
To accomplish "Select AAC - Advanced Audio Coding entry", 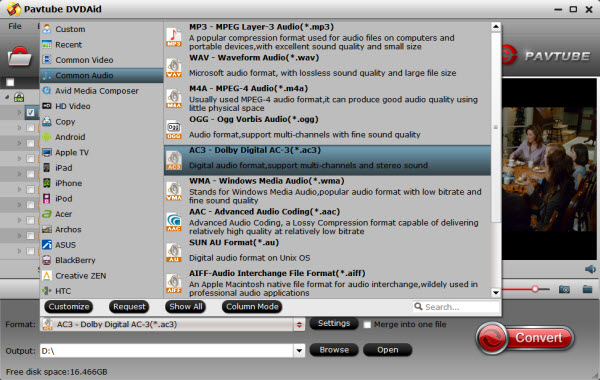I will coord(327,222).
